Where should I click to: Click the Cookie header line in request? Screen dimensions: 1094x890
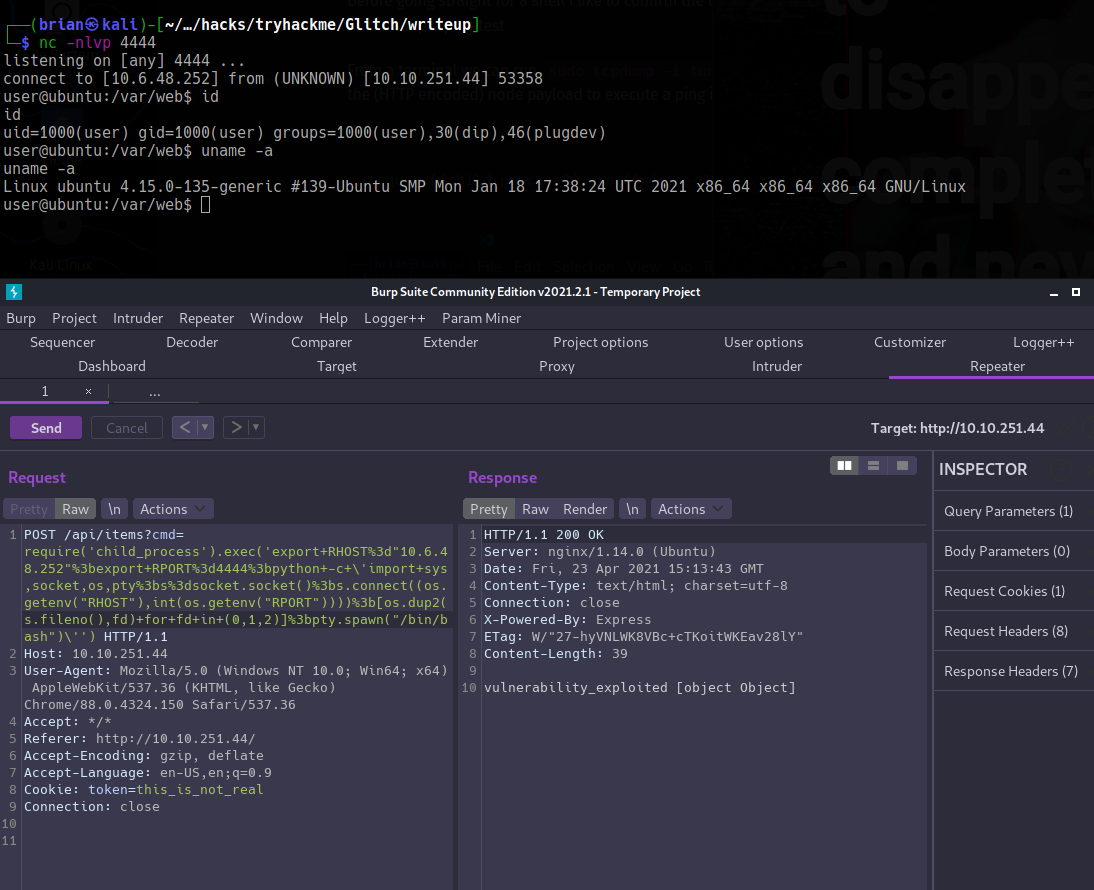tap(143, 790)
